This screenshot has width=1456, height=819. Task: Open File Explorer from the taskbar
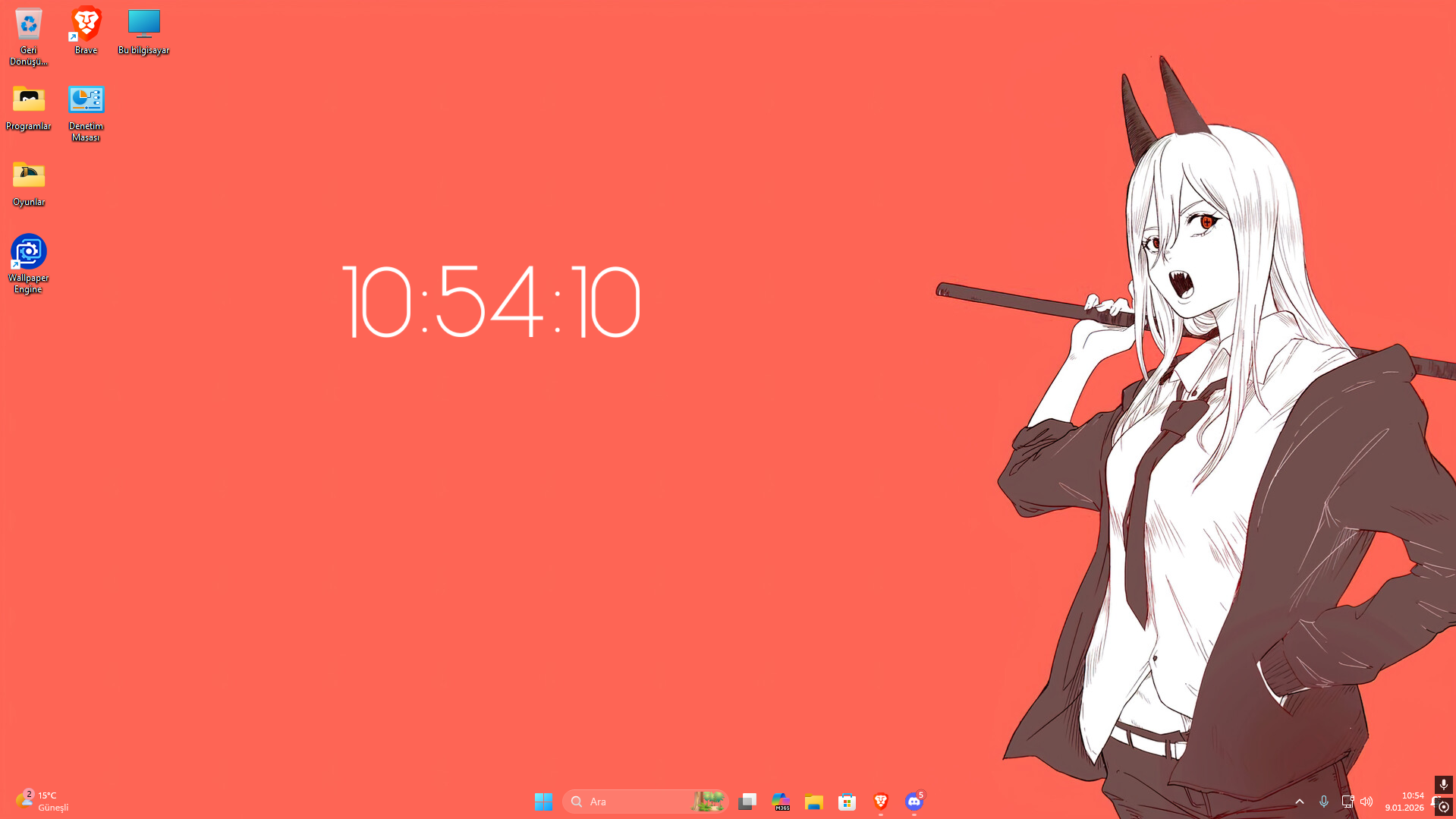point(814,802)
